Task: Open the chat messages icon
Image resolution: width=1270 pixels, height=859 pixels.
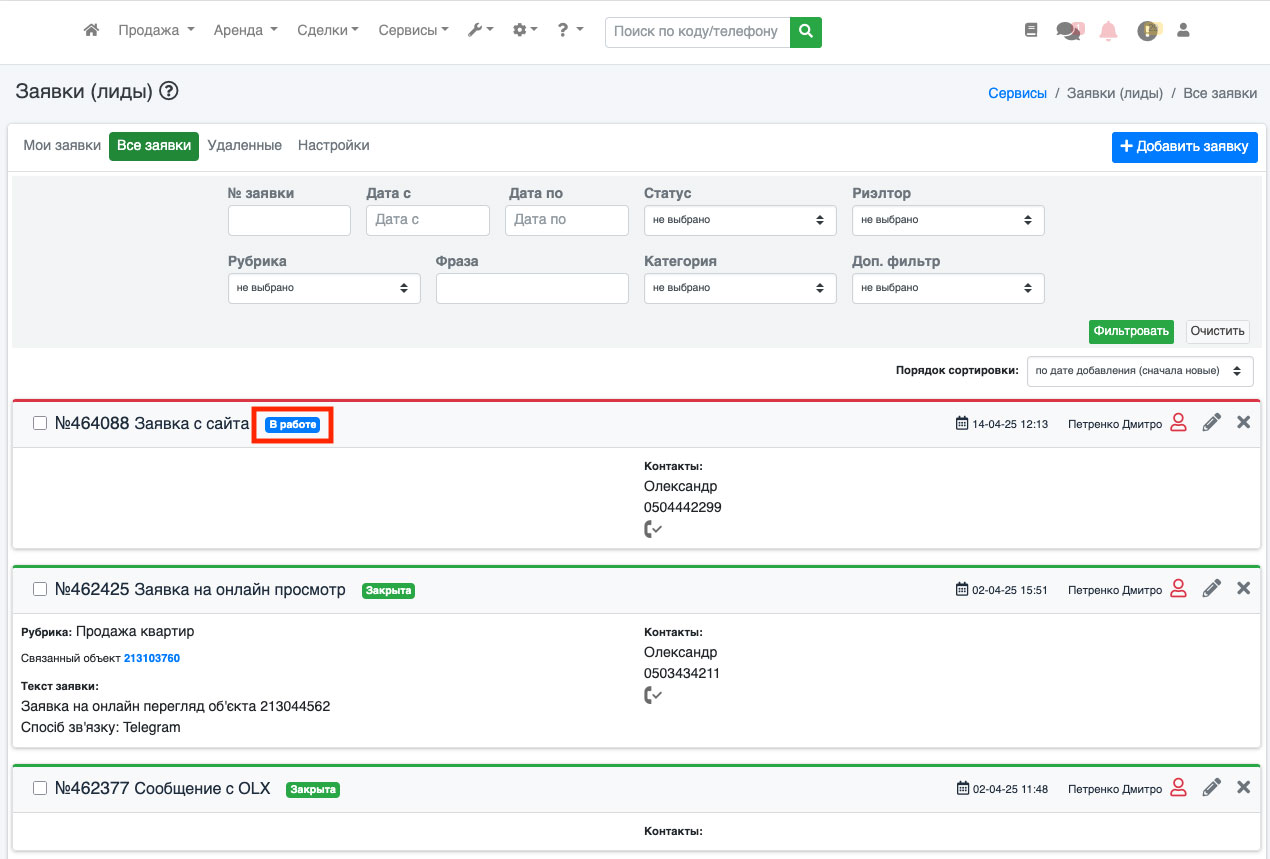Action: [1068, 31]
